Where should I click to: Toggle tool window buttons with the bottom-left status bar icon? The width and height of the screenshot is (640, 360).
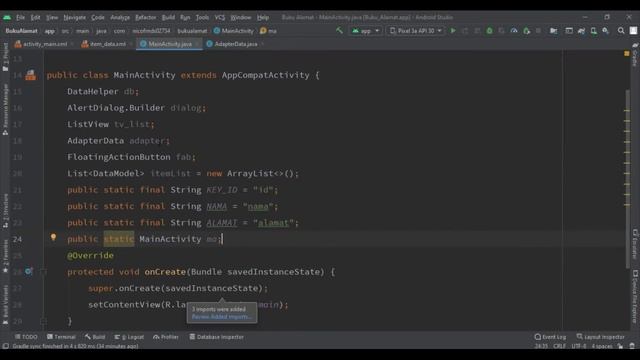click(5, 346)
